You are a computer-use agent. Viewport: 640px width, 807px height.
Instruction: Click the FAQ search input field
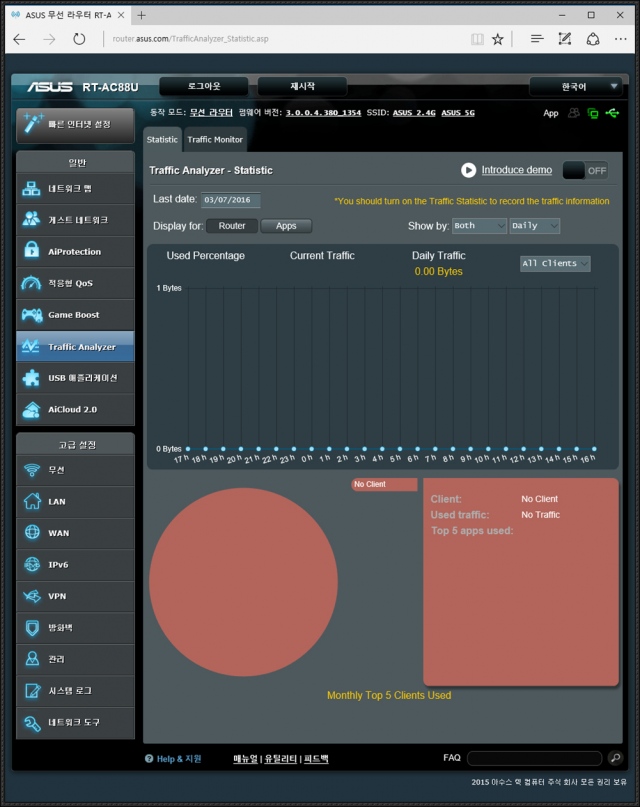[535, 758]
